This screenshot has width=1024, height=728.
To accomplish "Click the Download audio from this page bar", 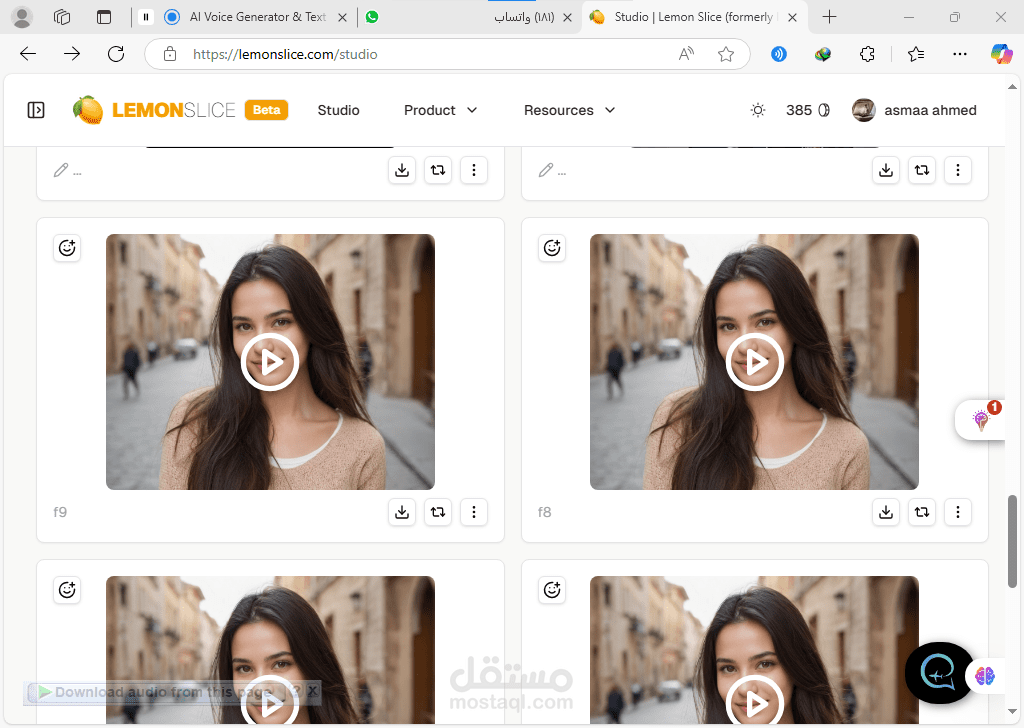I will tap(163, 692).
